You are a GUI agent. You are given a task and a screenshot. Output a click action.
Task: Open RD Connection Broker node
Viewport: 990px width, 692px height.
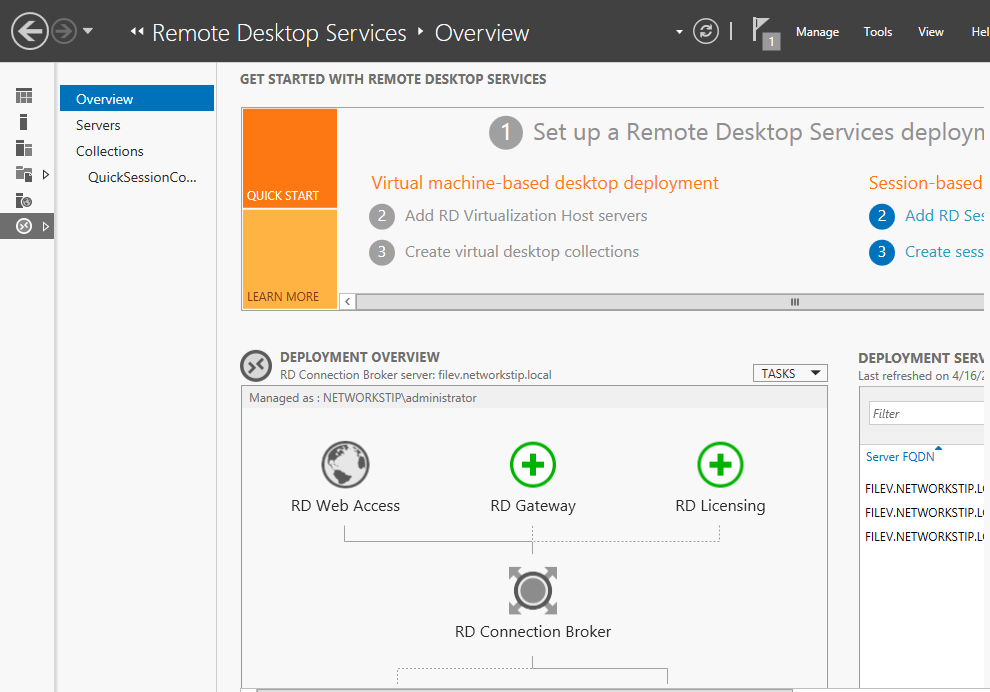pyautogui.click(x=532, y=590)
